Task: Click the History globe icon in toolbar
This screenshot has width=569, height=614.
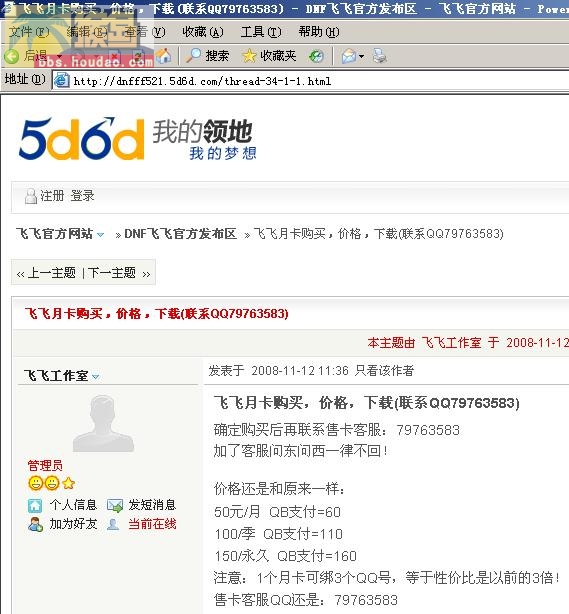Action: (x=316, y=56)
